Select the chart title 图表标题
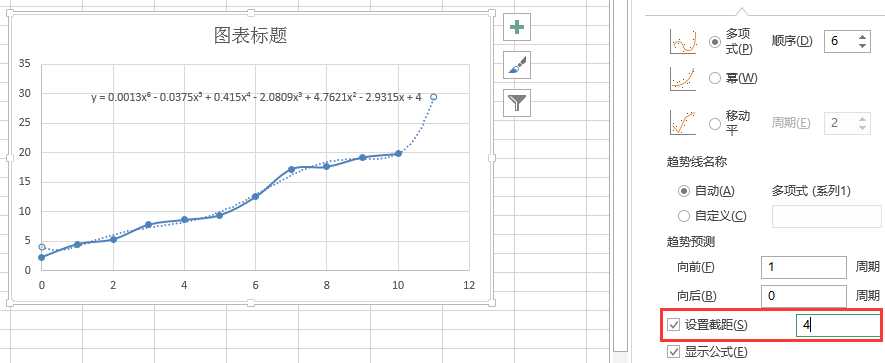The width and height of the screenshot is (885, 363). click(x=251, y=36)
